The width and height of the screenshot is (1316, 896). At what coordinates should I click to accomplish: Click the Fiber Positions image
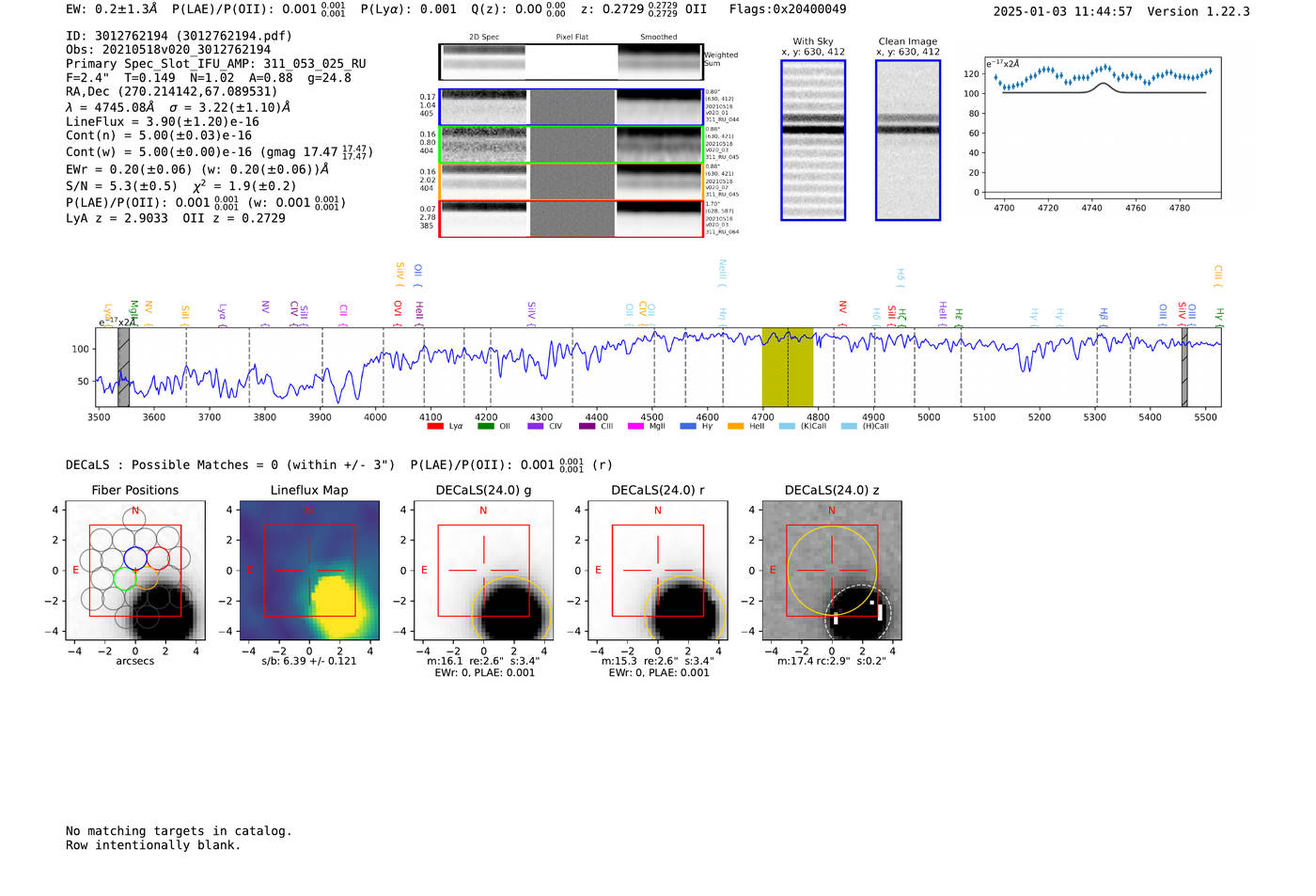(x=135, y=571)
